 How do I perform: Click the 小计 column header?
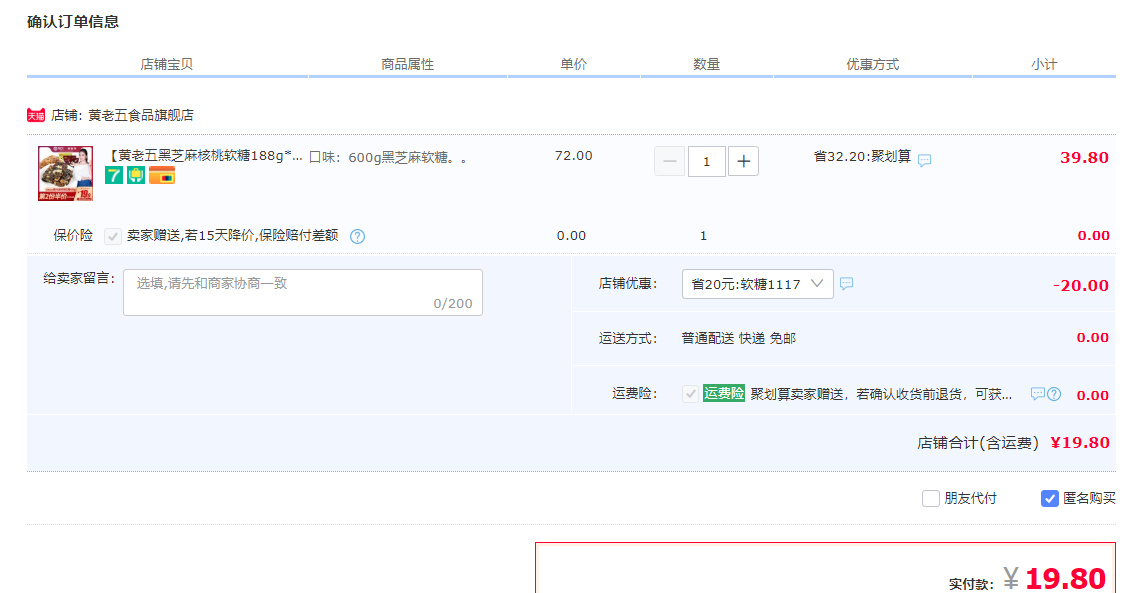pyautogui.click(x=1044, y=64)
